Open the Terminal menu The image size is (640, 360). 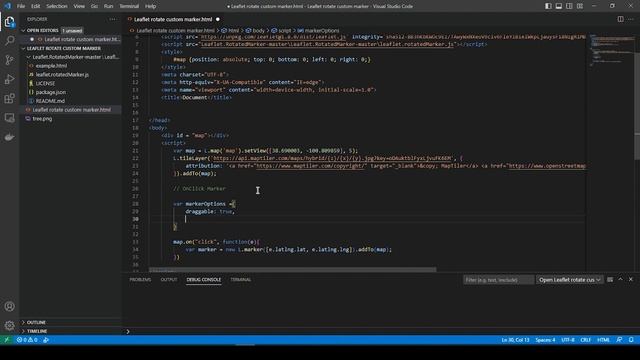(x=129, y=6)
